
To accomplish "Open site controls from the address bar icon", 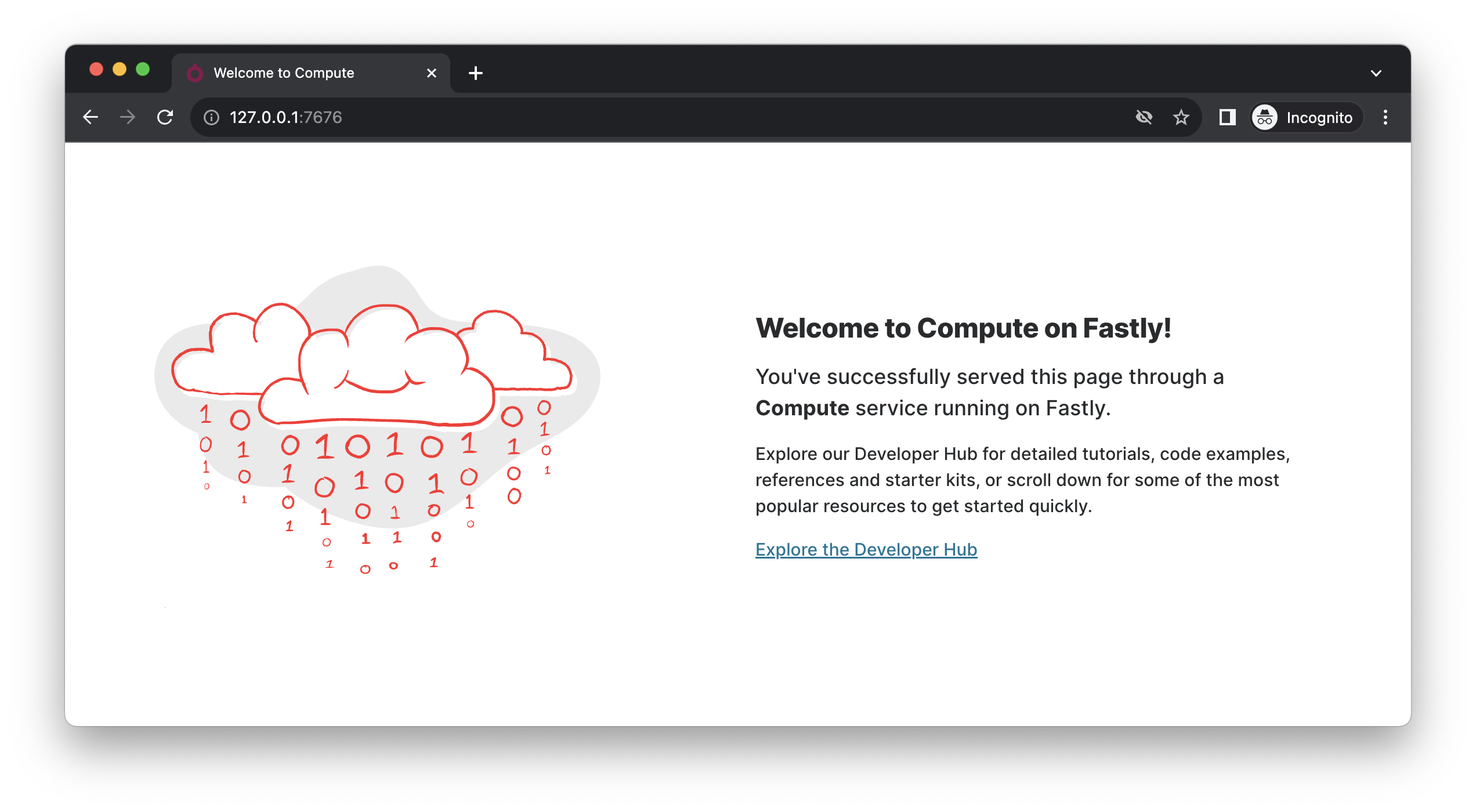I will (211, 117).
